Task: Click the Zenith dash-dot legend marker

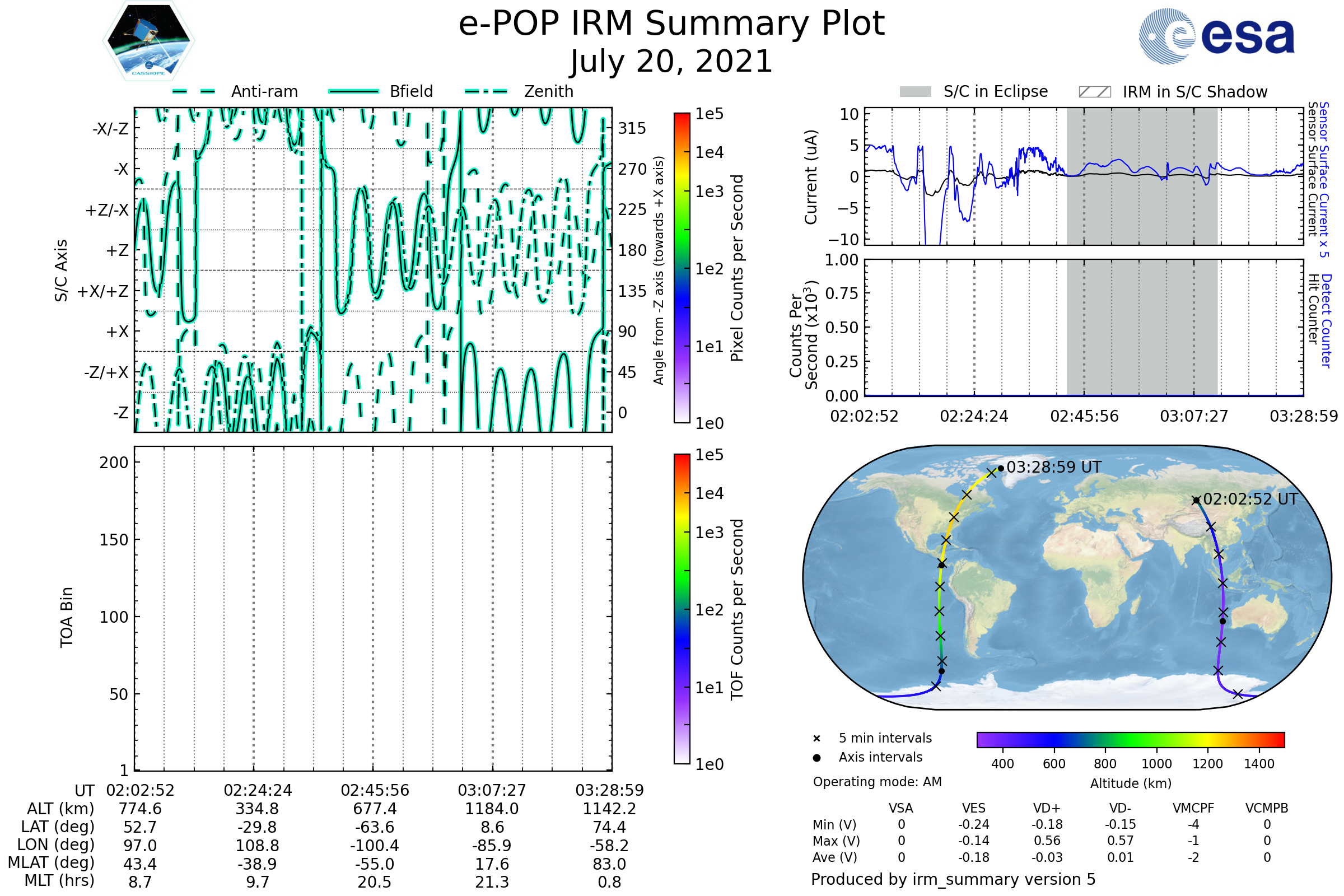Action: pyautogui.click(x=486, y=91)
